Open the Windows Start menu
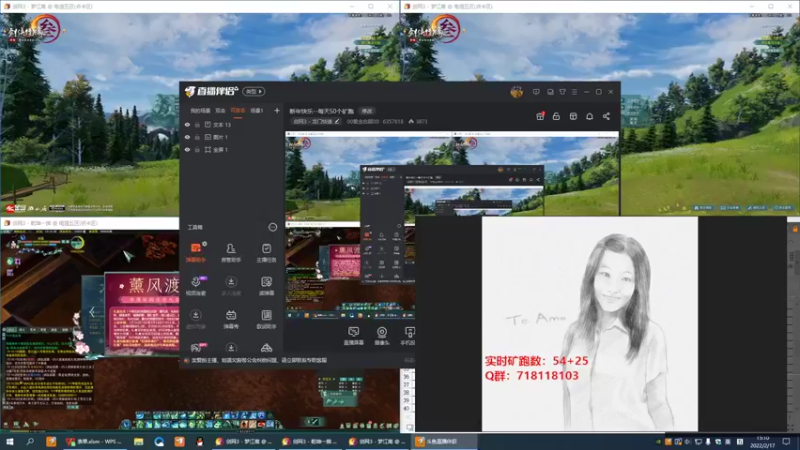This screenshot has height=450, width=800. click(x=9, y=441)
